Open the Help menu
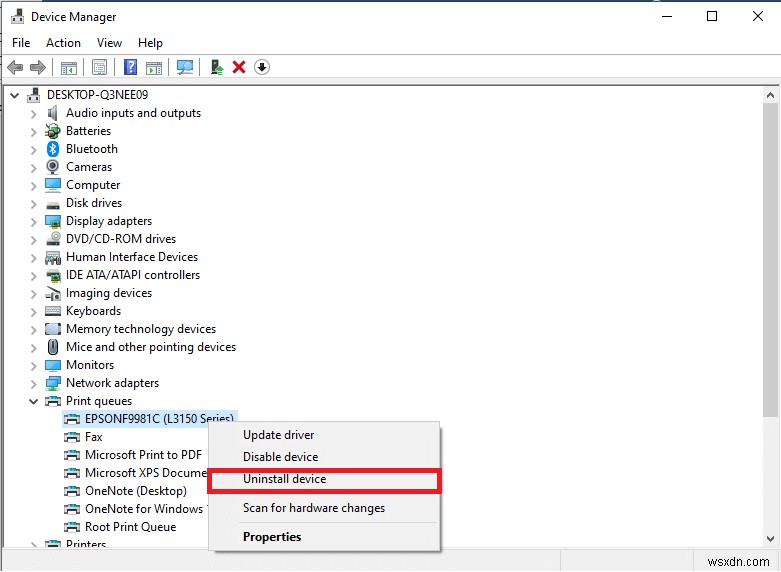781x572 pixels. tap(150, 43)
